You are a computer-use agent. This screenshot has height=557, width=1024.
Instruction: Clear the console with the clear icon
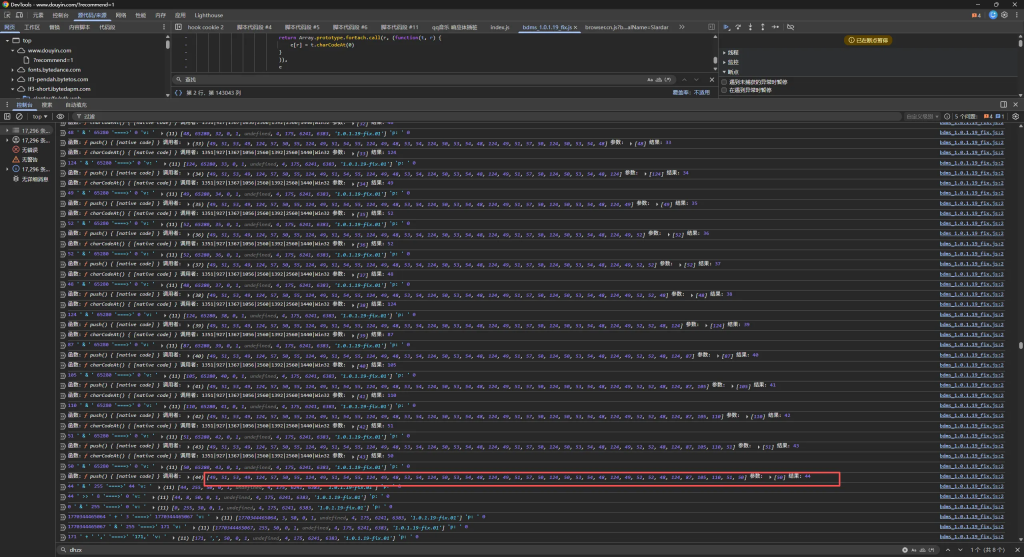click(x=18, y=116)
